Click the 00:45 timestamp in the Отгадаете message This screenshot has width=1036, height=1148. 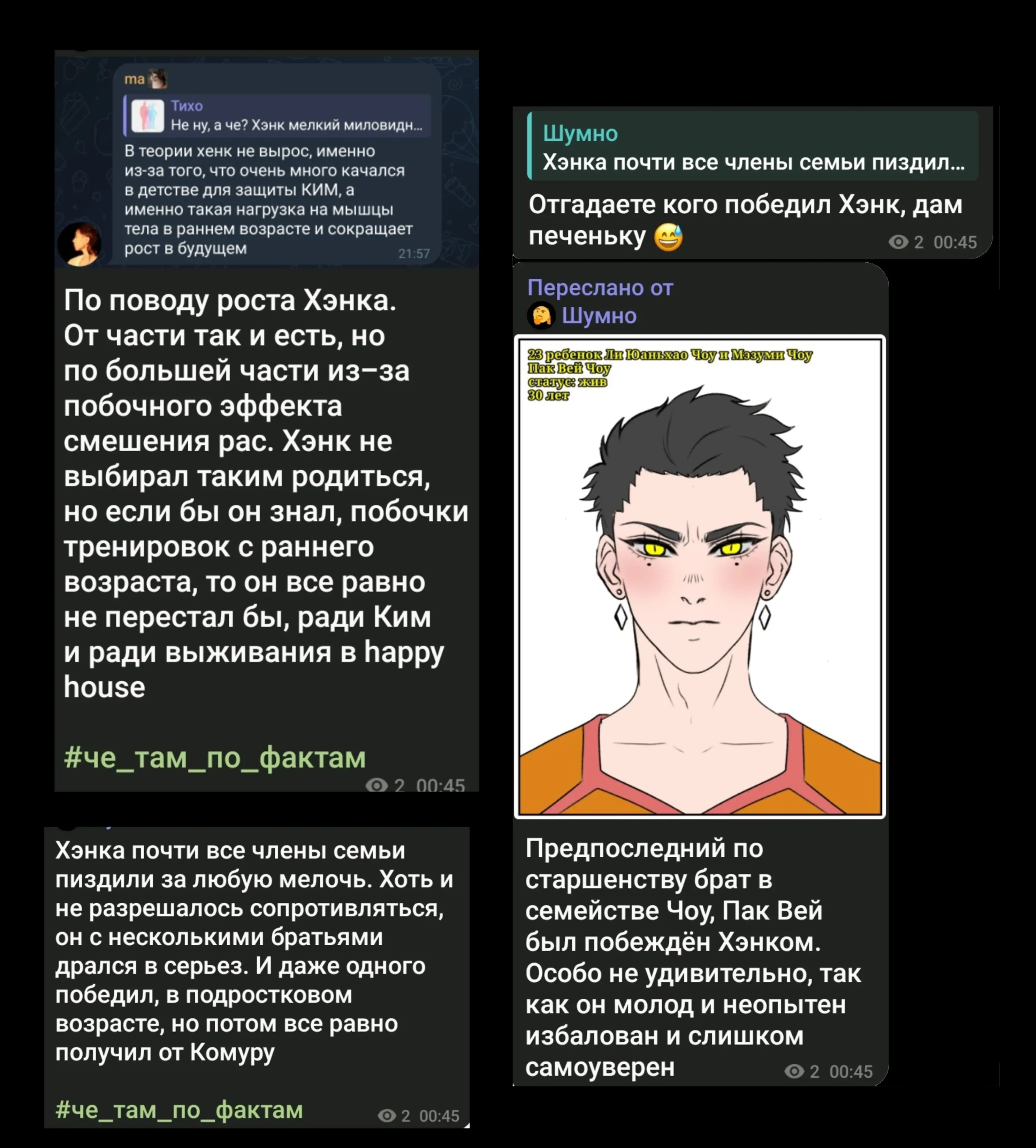pyautogui.click(x=955, y=243)
